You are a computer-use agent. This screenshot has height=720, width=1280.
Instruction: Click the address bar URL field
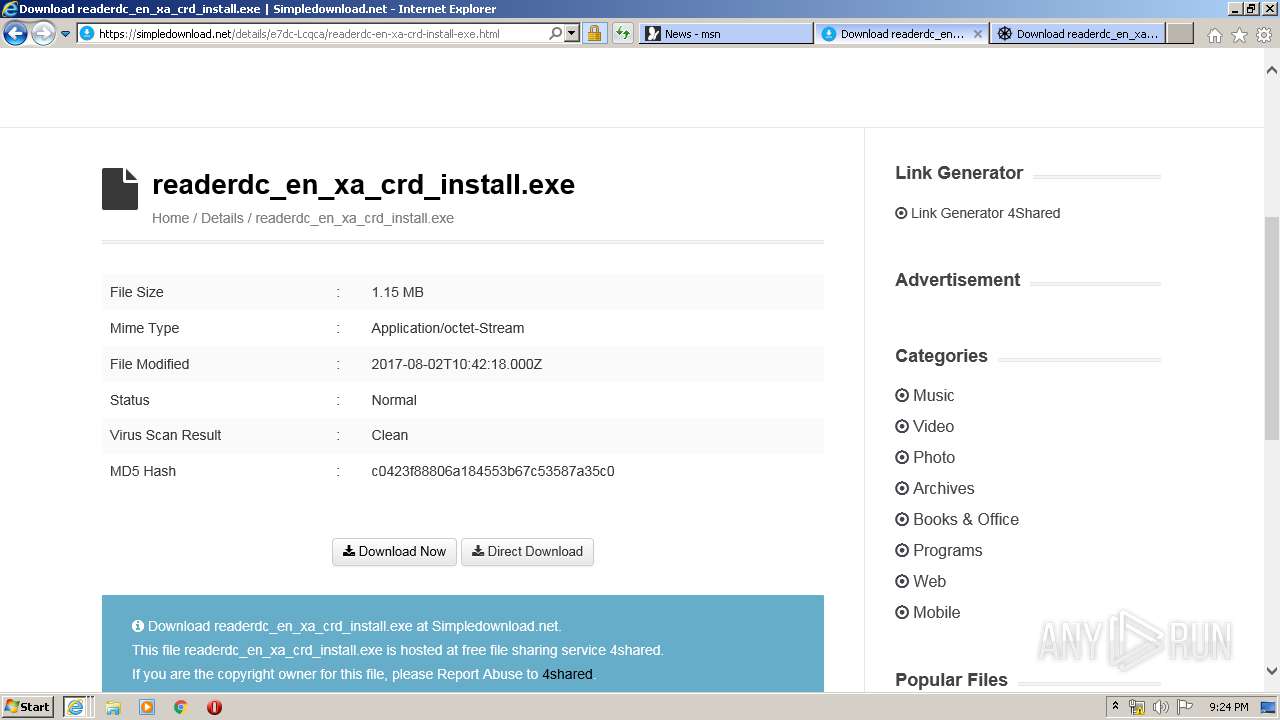click(x=313, y=33)
